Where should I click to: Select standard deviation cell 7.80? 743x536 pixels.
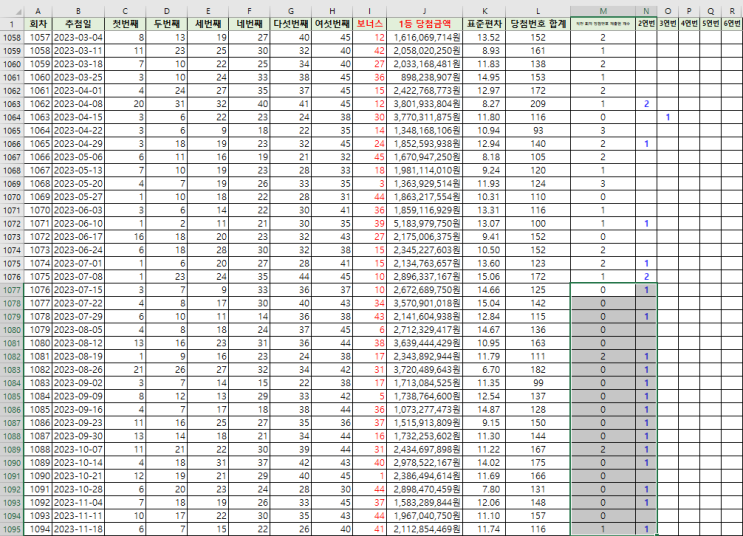[x=484, y=489]
